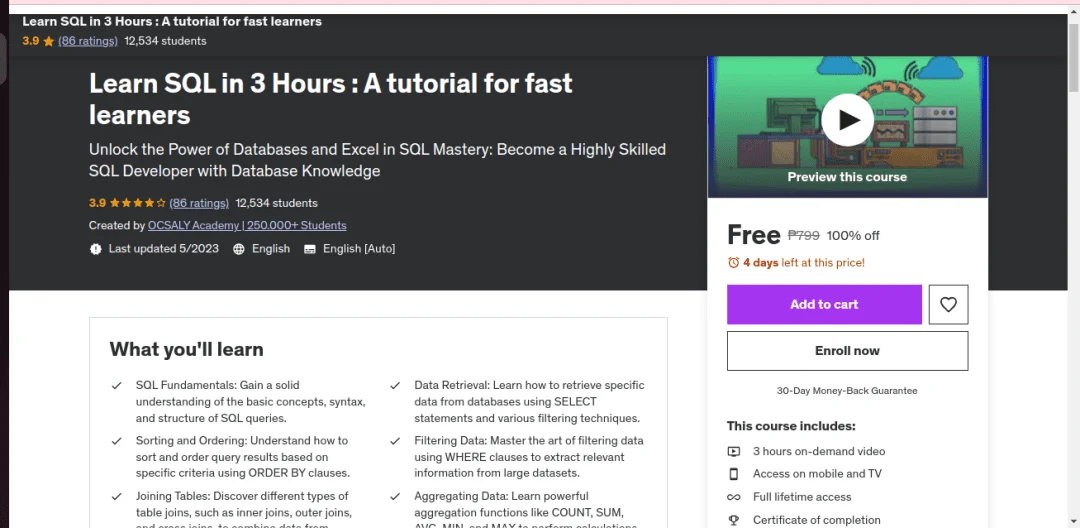Click the Certificate of completion text

pyautogui.click(x=817, y=520)
